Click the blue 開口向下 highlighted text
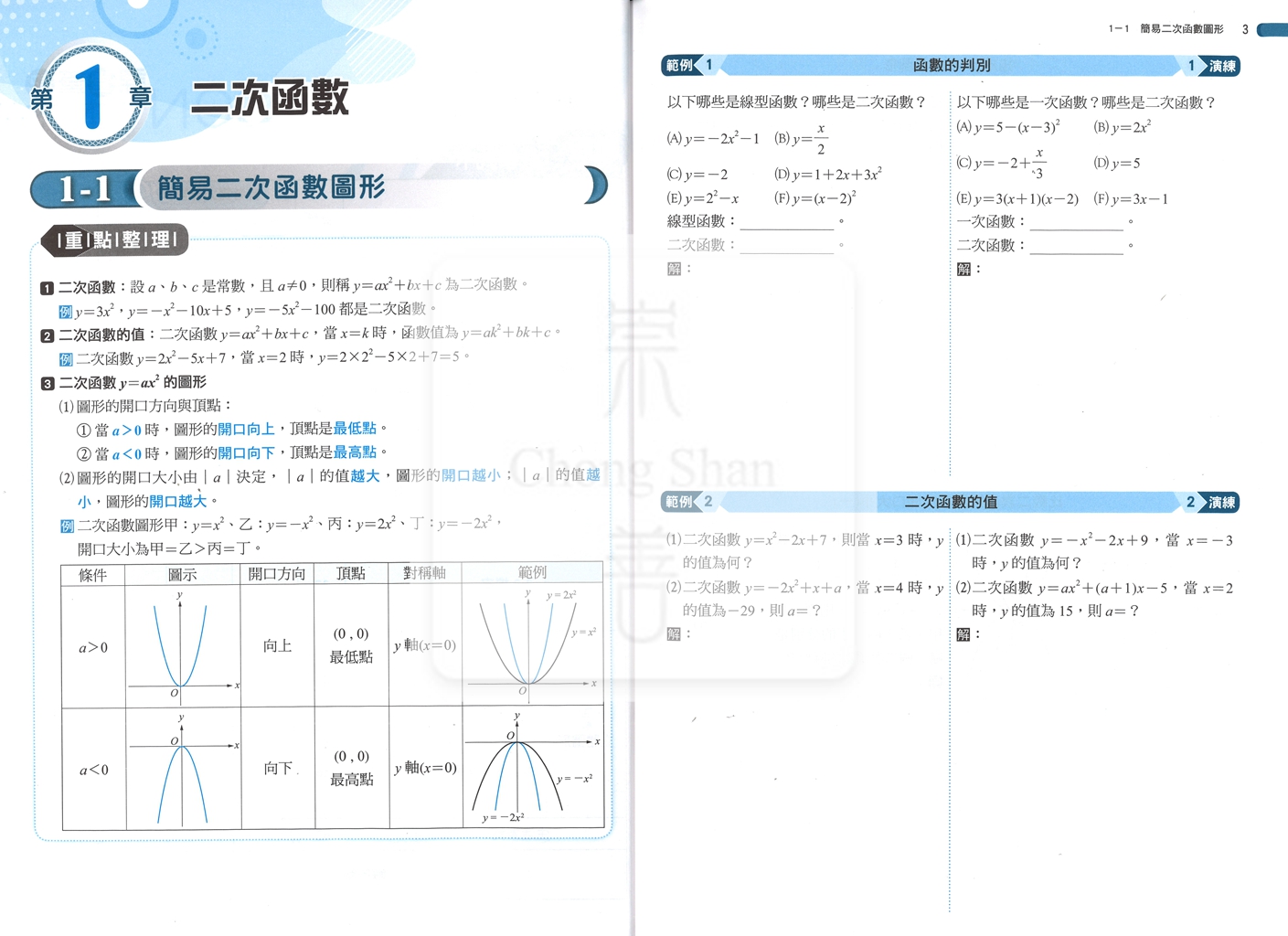Viewport: 1288px width, 936px height. click(246, 453)
